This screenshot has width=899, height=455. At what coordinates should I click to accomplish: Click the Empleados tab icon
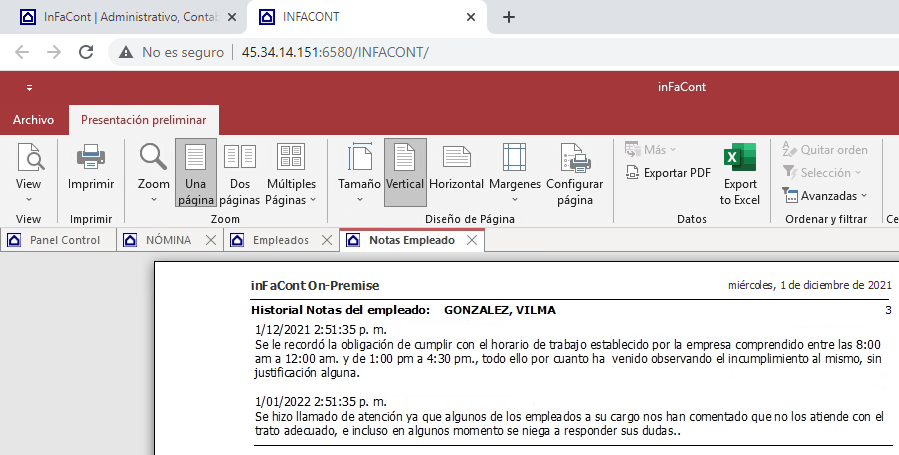[x=237, y=240]
